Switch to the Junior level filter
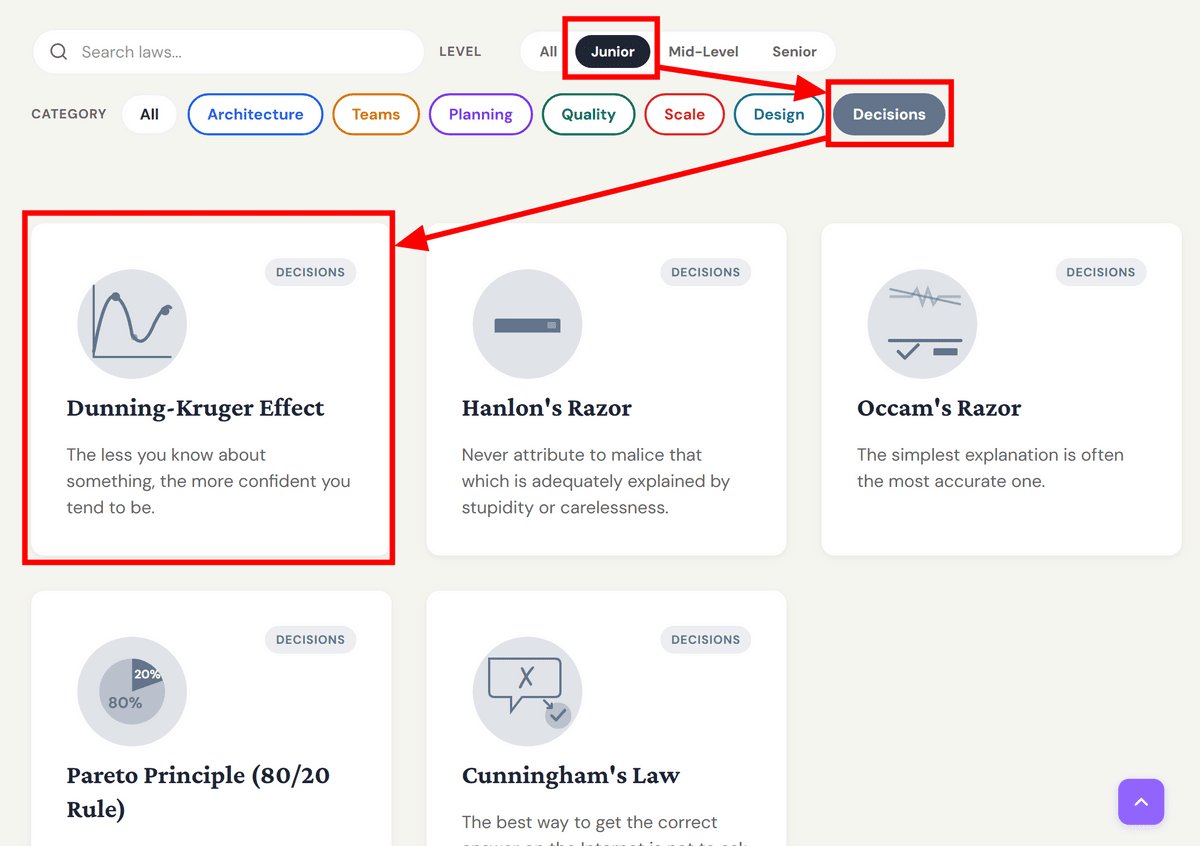Viewport: 1200px width, 846px height. point(612,52)
